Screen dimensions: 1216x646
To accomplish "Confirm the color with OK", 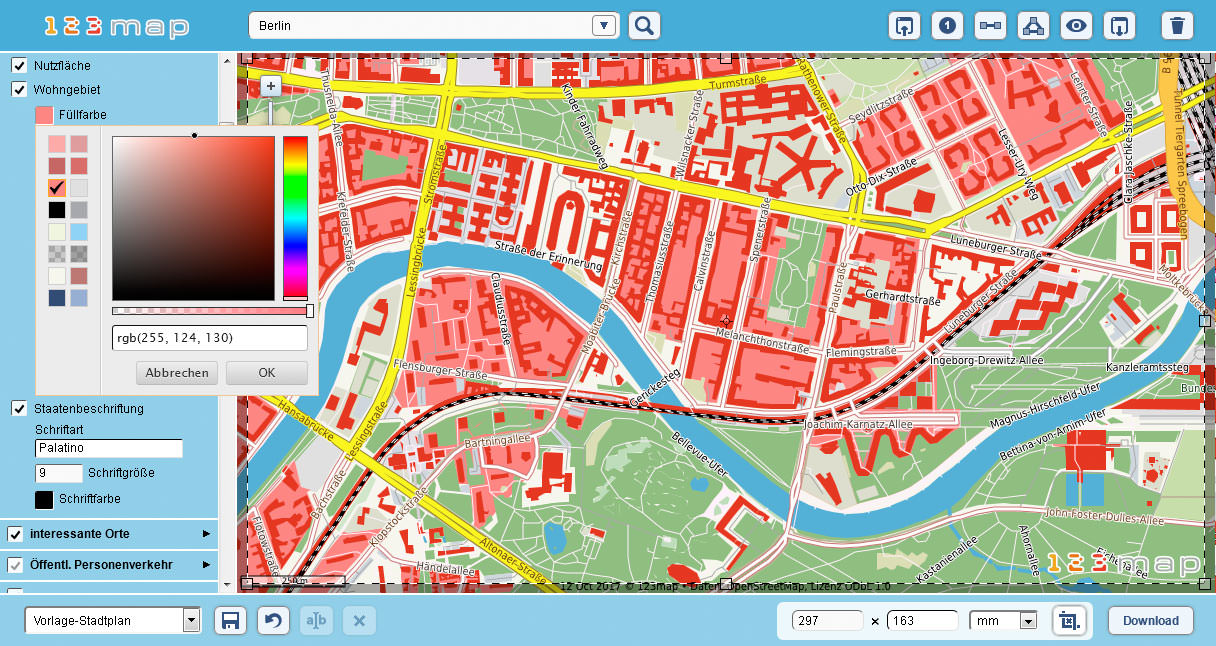I will tap(266, 372).
